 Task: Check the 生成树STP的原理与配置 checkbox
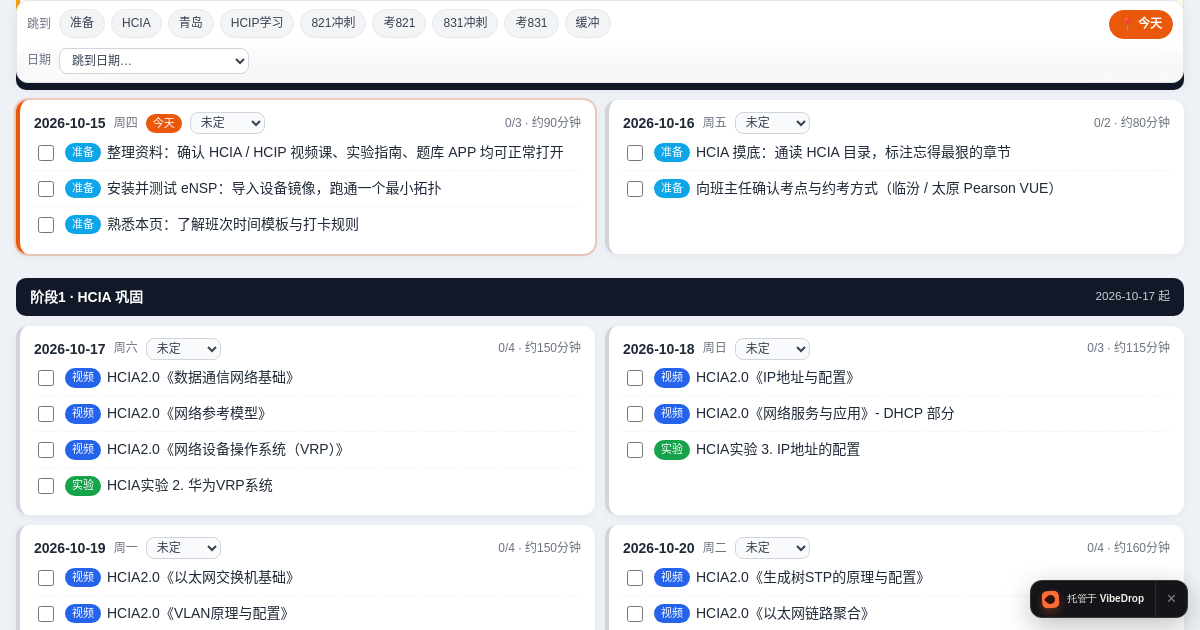tap(635, 578)
